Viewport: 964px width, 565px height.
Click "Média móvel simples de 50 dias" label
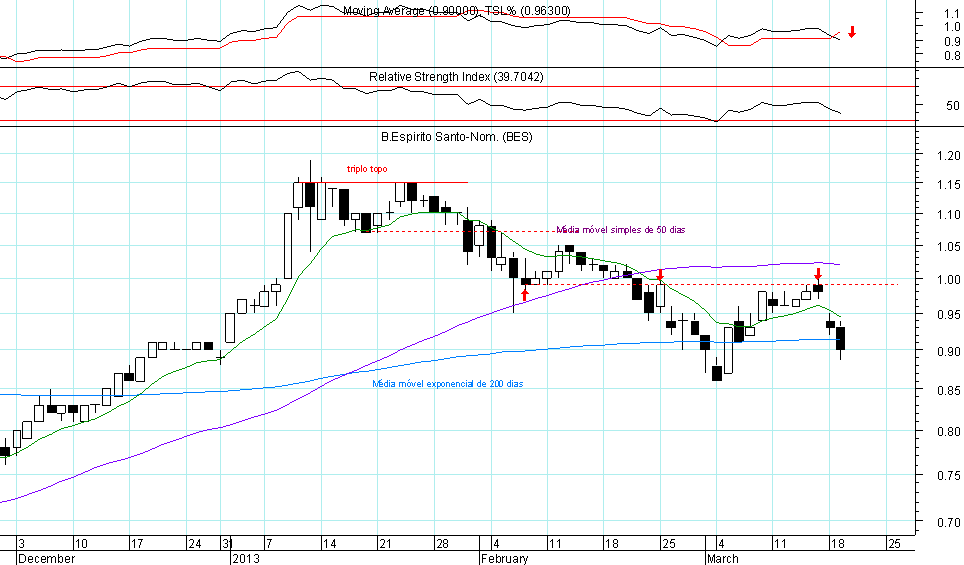(x=621, y=230)
